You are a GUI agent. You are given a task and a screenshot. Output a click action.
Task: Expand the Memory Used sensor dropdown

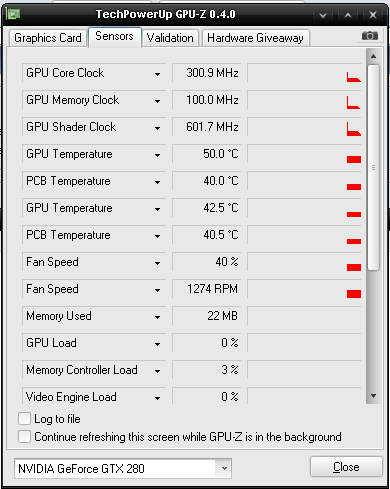(x=157, y=317)
